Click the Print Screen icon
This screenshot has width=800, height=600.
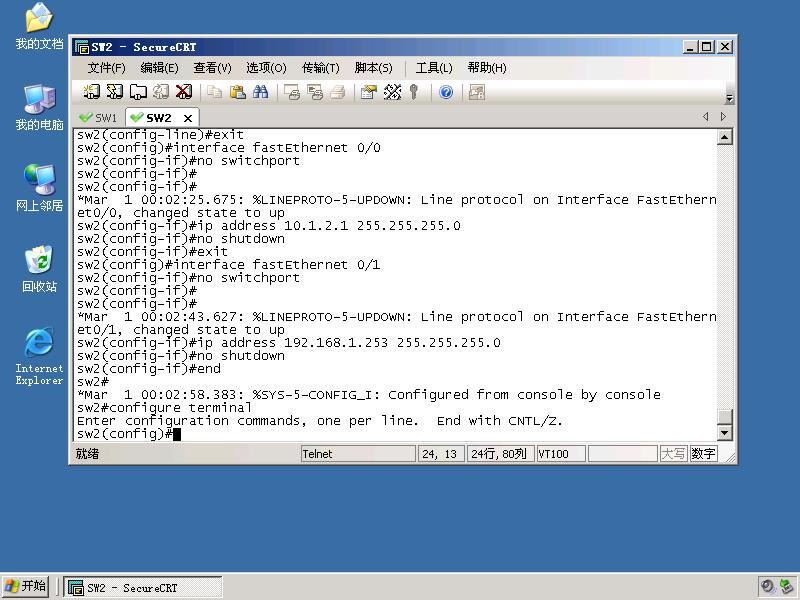pos(292,92)
